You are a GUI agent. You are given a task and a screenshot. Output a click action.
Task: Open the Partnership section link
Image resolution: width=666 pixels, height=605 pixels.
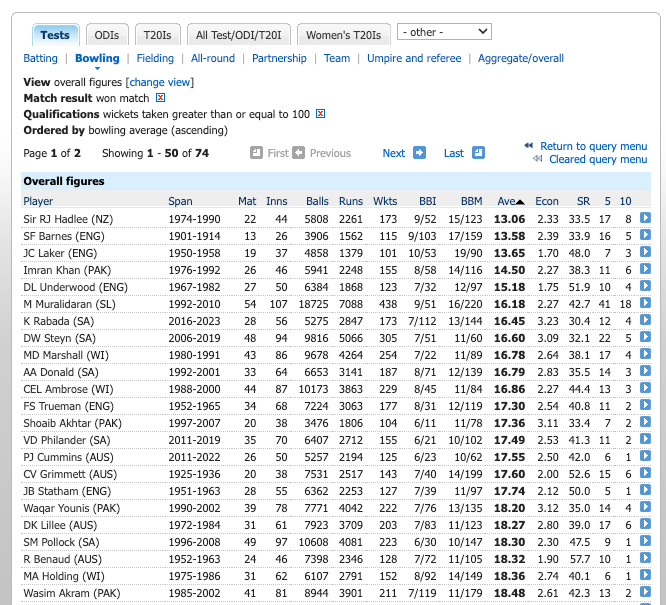pyautogui.click(x=279, y=58)
